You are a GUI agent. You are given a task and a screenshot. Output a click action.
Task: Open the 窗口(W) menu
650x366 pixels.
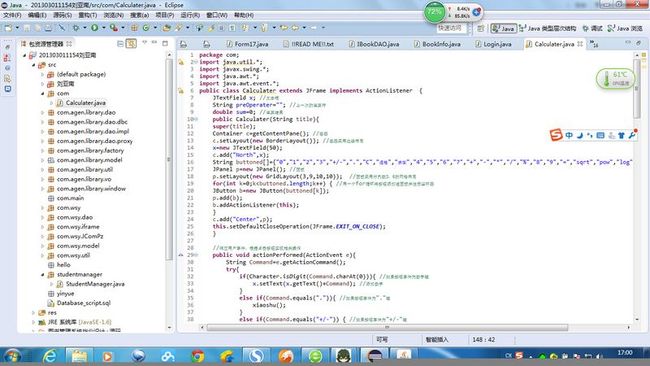pos(217,15)
